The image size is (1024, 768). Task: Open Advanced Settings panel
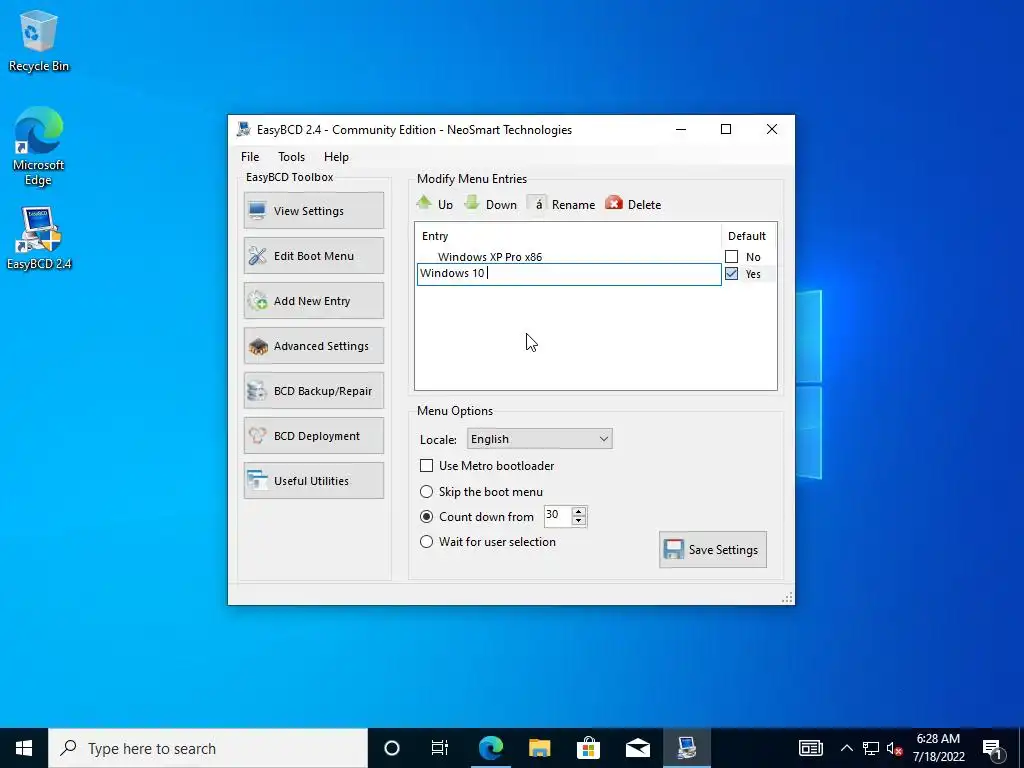(x=313, y=345)
